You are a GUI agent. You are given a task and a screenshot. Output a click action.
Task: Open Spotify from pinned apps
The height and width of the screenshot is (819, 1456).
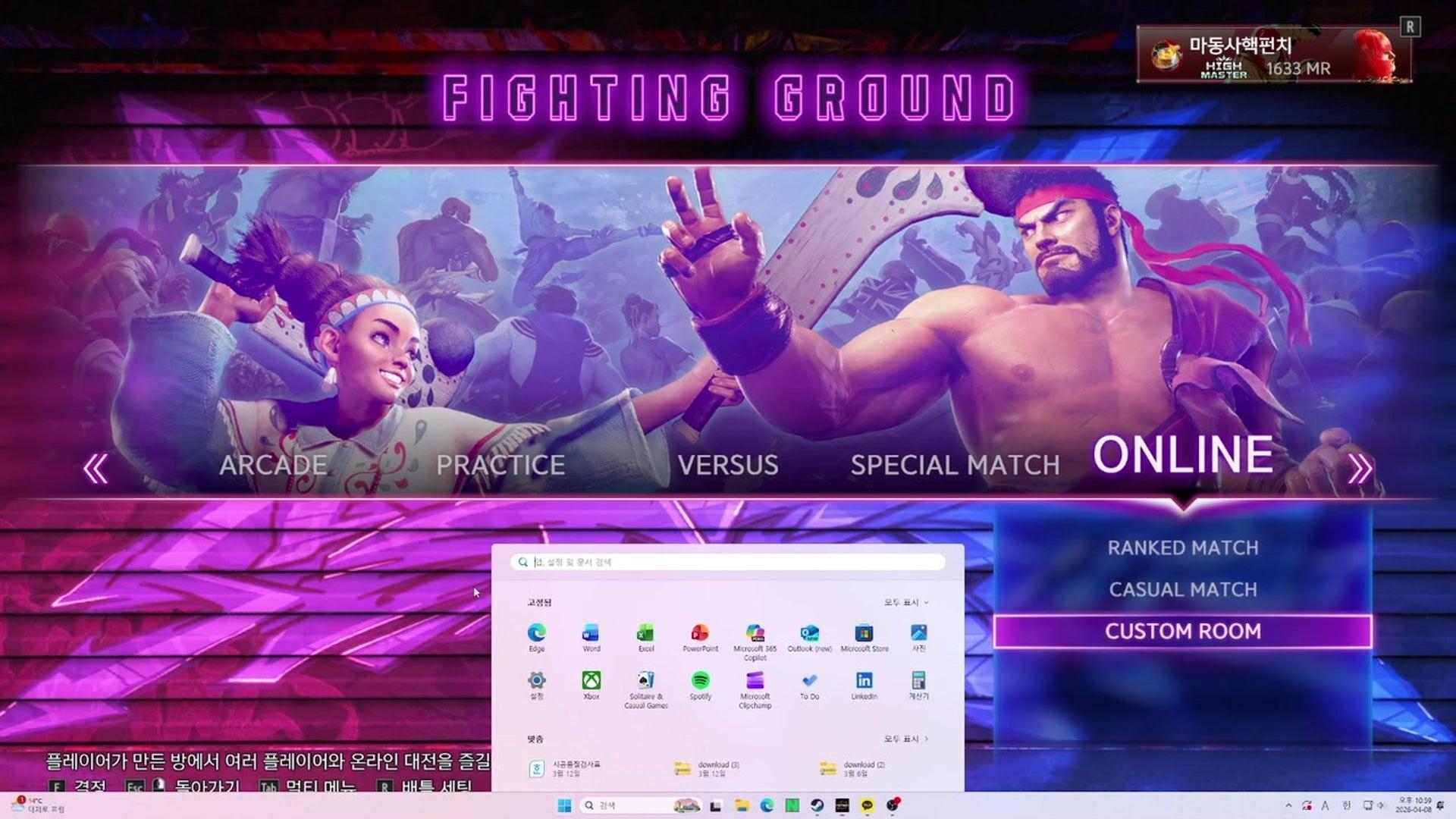700,680
